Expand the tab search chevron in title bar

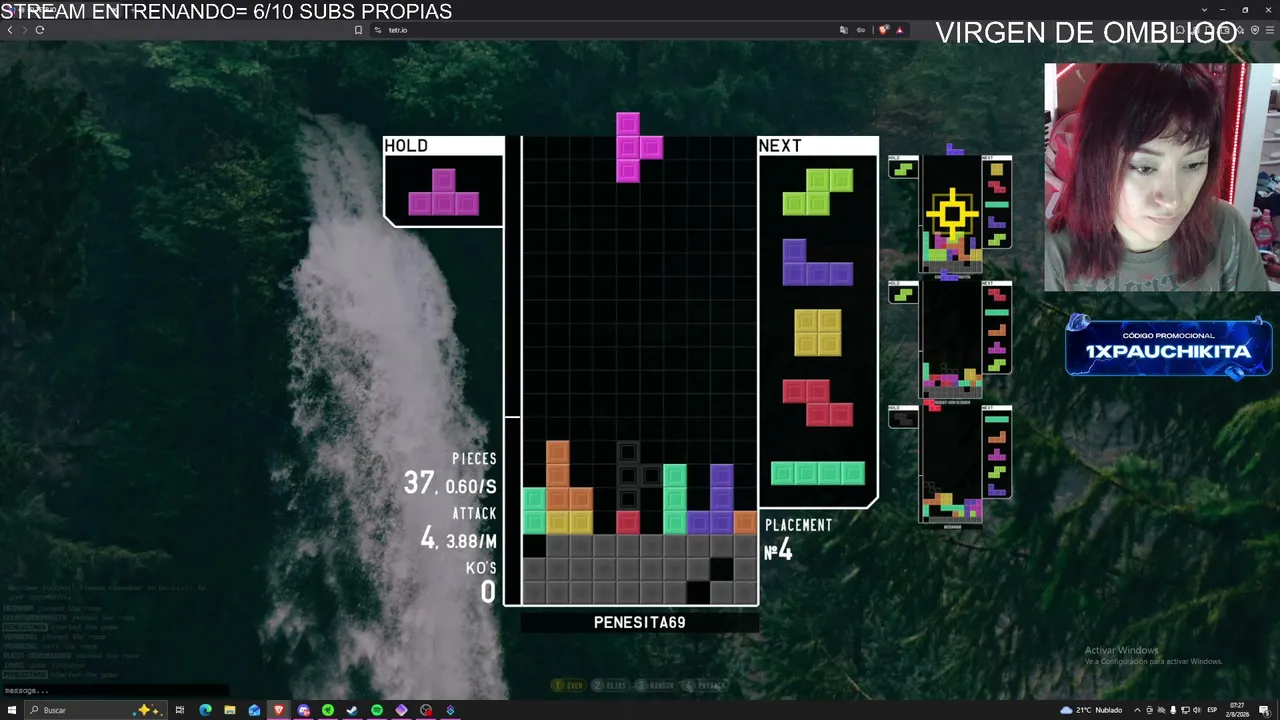point(1205,10)
